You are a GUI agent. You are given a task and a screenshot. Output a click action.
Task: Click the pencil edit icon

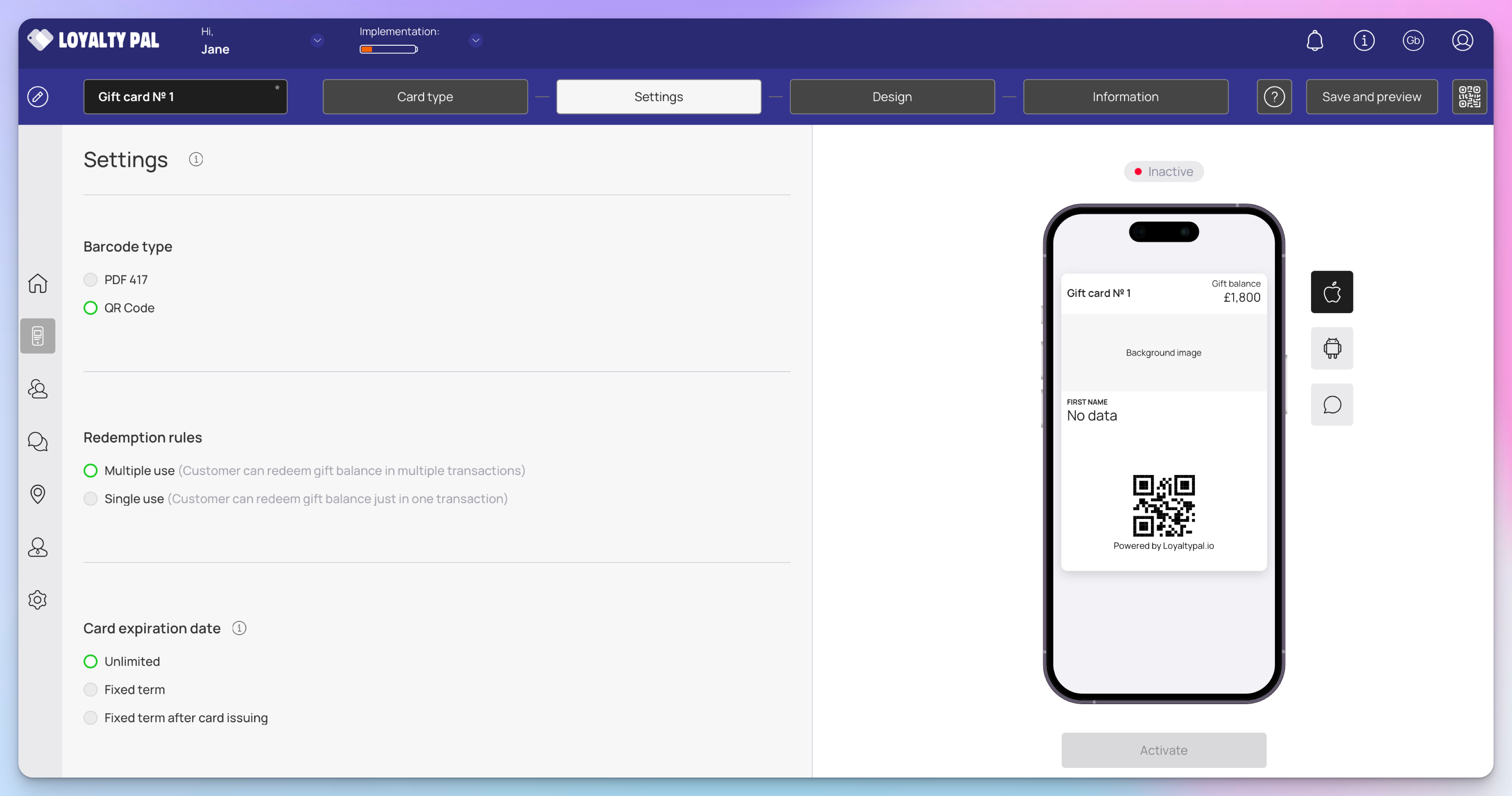pos(38,97)
